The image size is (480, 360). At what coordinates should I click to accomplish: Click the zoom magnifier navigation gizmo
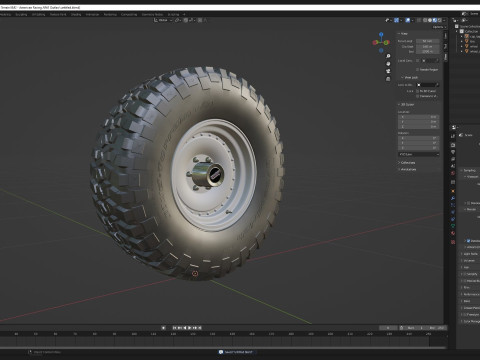point(388,56)
